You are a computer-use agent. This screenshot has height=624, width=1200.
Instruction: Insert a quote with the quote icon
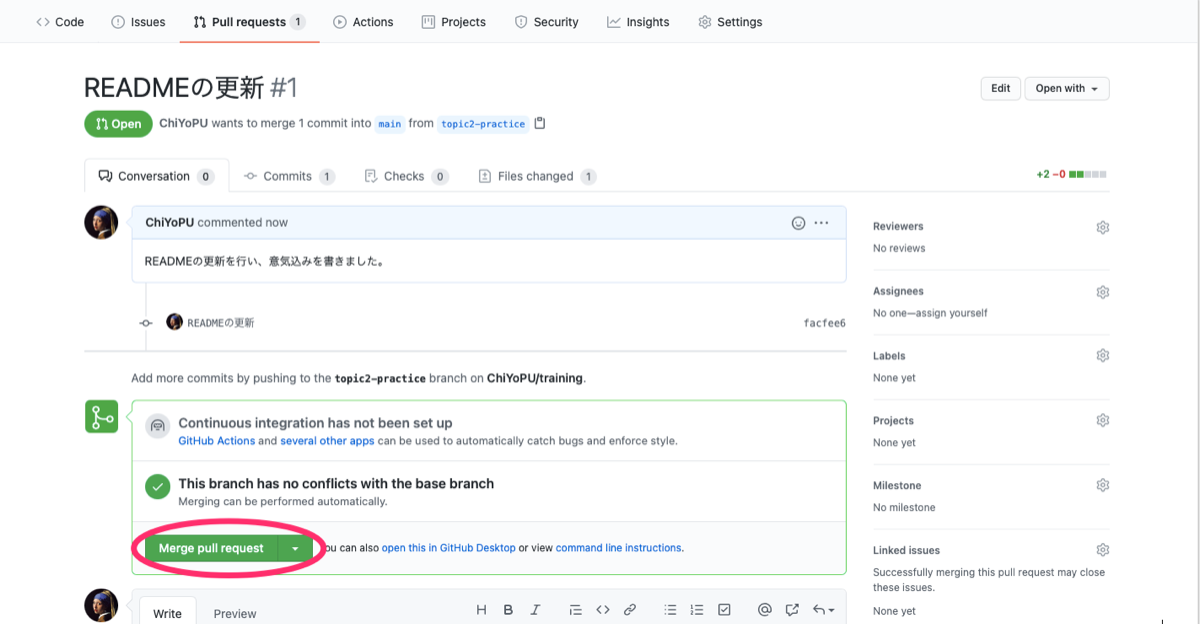click(x=575, y=609)
